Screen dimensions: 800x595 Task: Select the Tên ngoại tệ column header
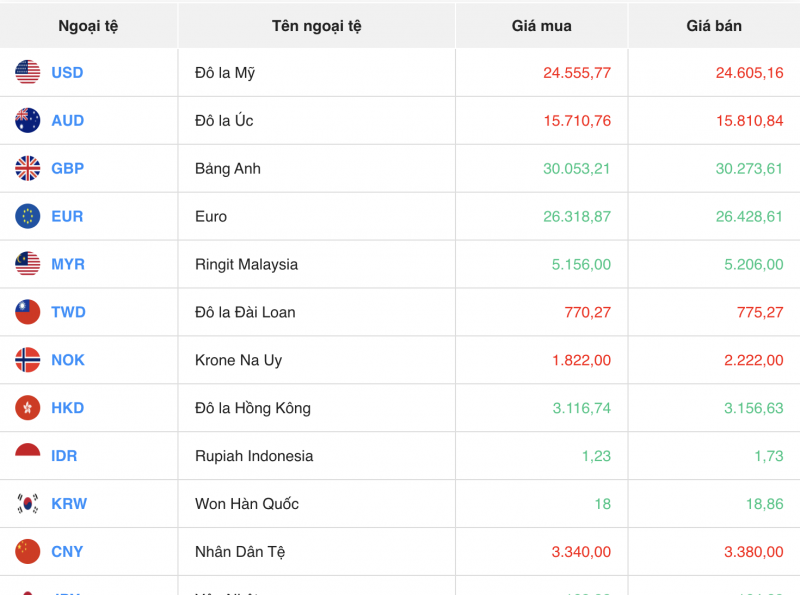[316, 26]
